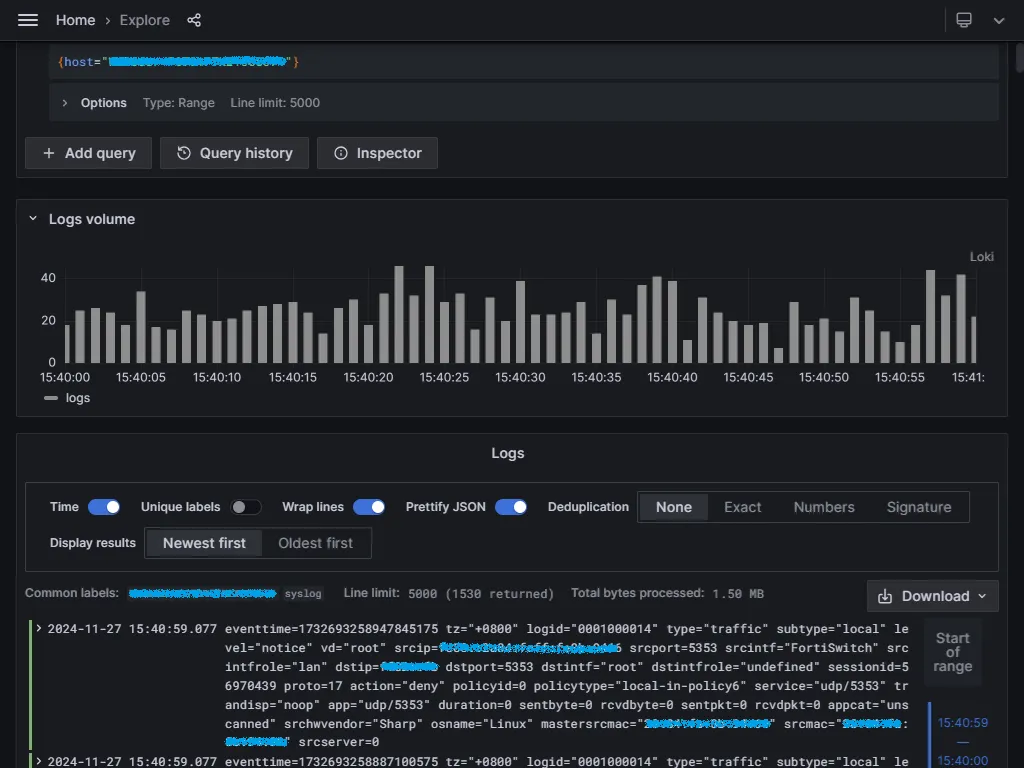Select Signature deduplication
Viewport: 1024px width, 768px height.
(919, 507)
